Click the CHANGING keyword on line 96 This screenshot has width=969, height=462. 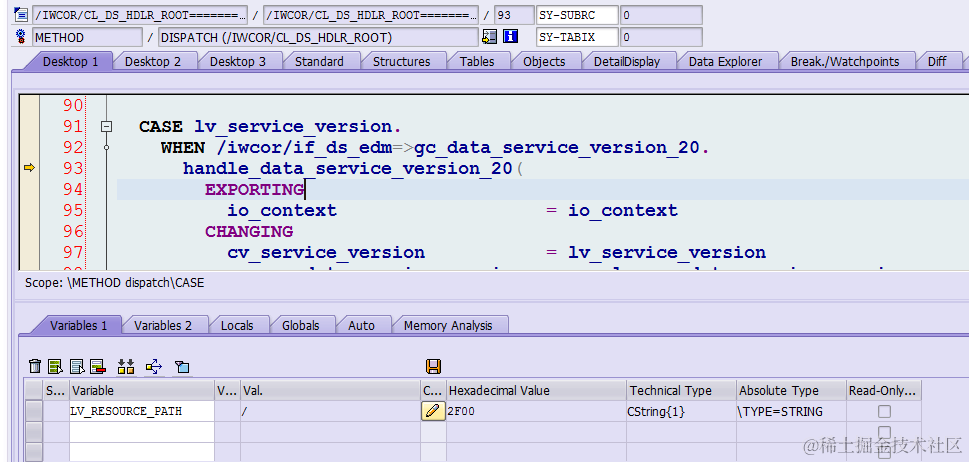[x=249, y=232]
